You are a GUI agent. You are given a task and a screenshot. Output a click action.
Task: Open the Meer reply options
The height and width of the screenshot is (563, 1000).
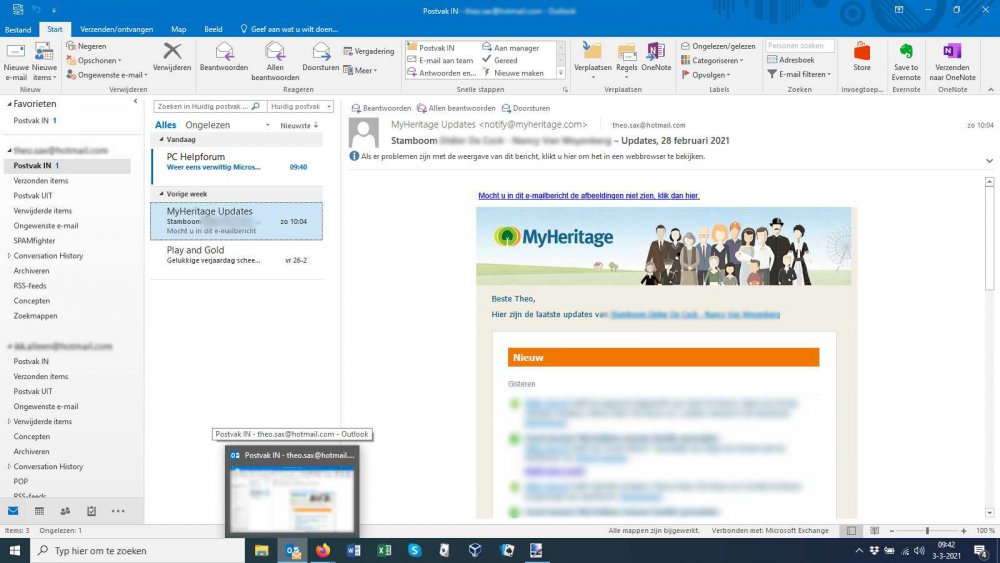tap(360, 70)
